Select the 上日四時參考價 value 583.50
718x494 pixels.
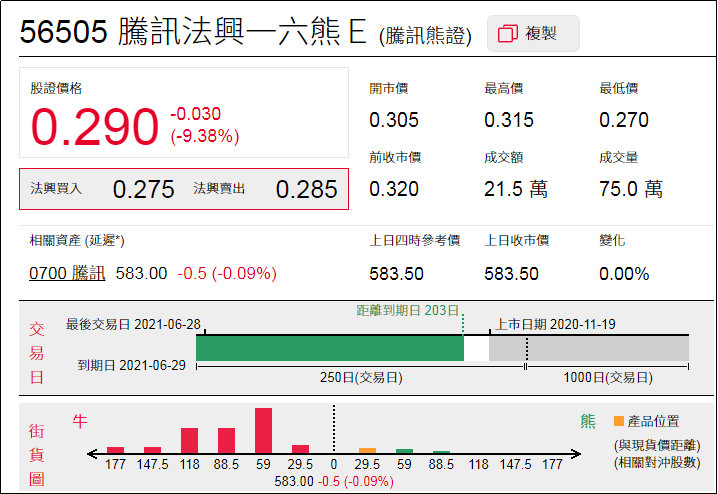tap(396, 274)
